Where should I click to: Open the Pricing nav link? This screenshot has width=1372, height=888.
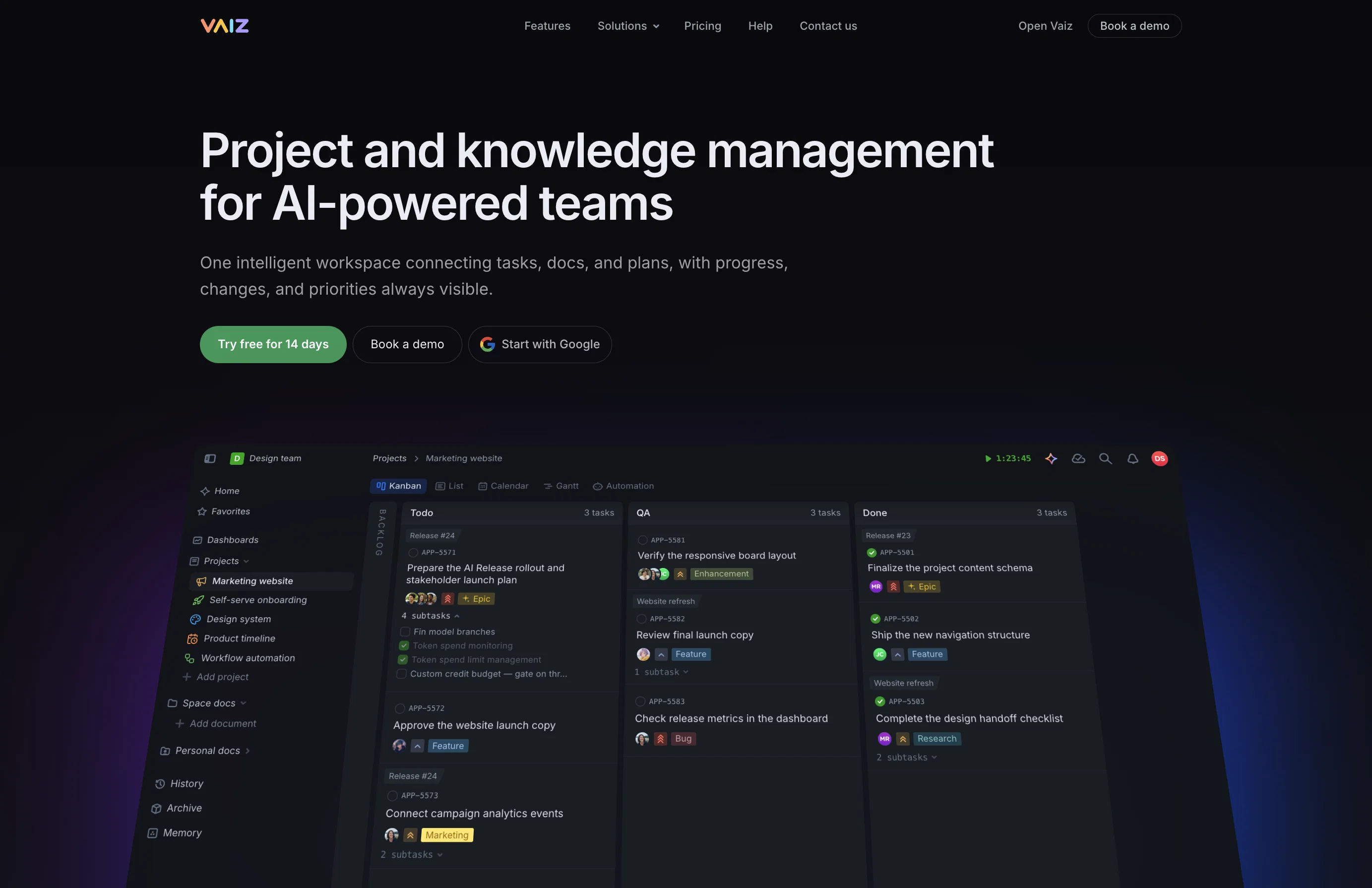702,26
